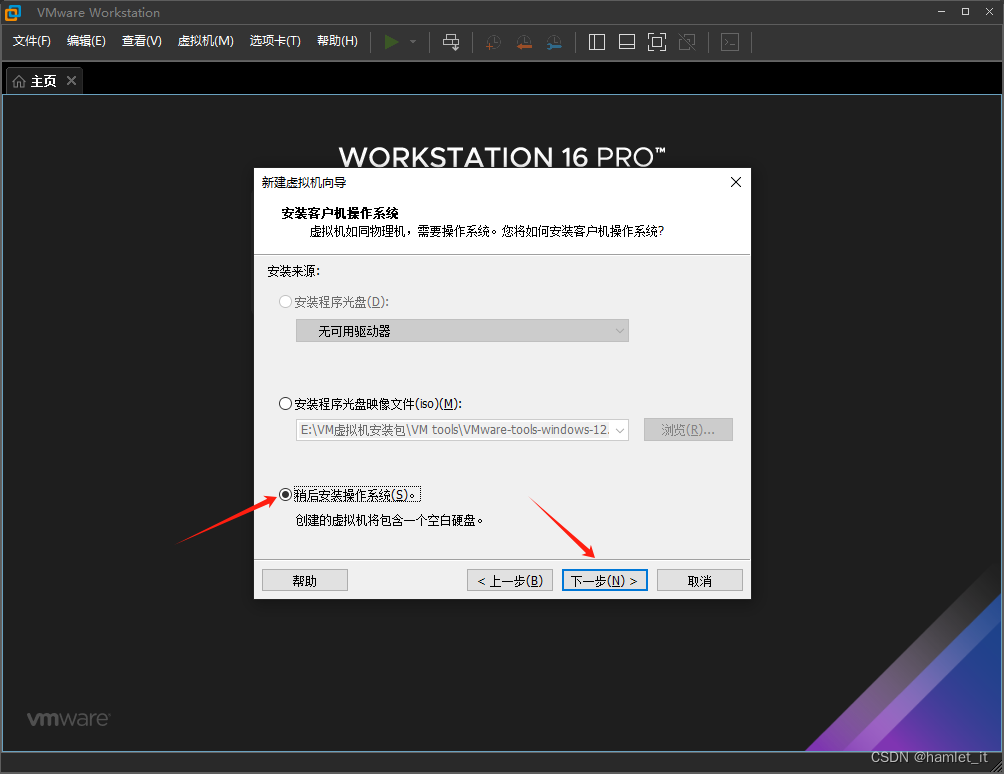
Task: Click the 安装客户机操作系统 heading
Action: [x=340, y=213]
